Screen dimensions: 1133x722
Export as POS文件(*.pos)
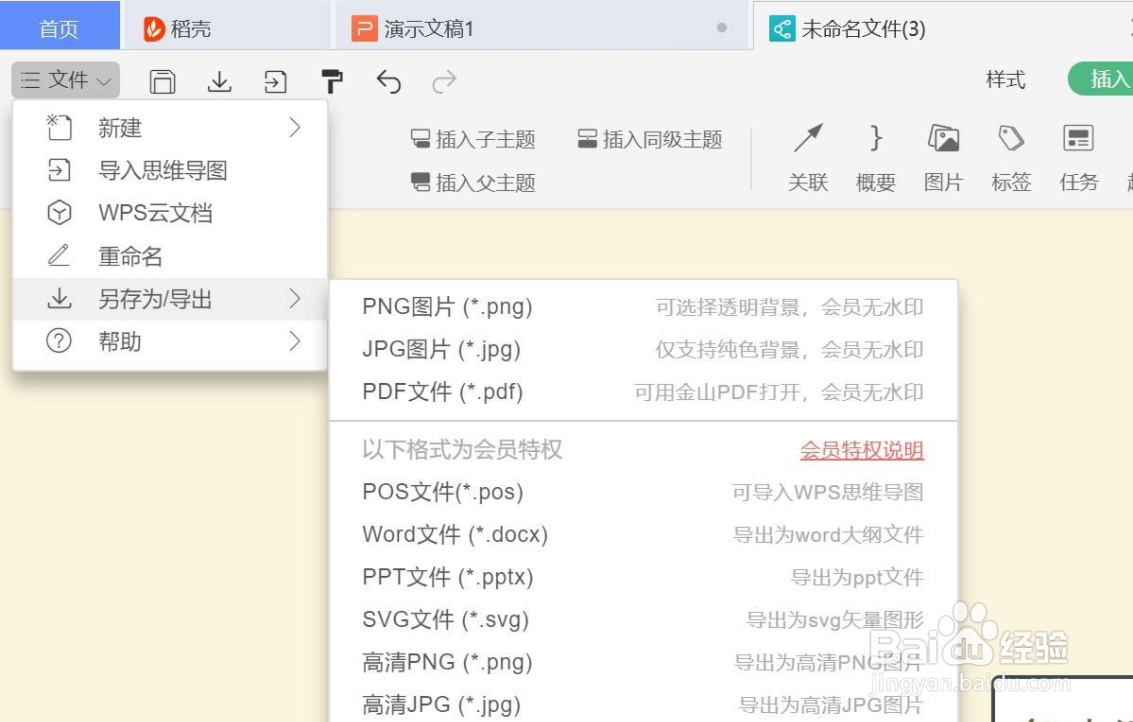coord(643,492)
